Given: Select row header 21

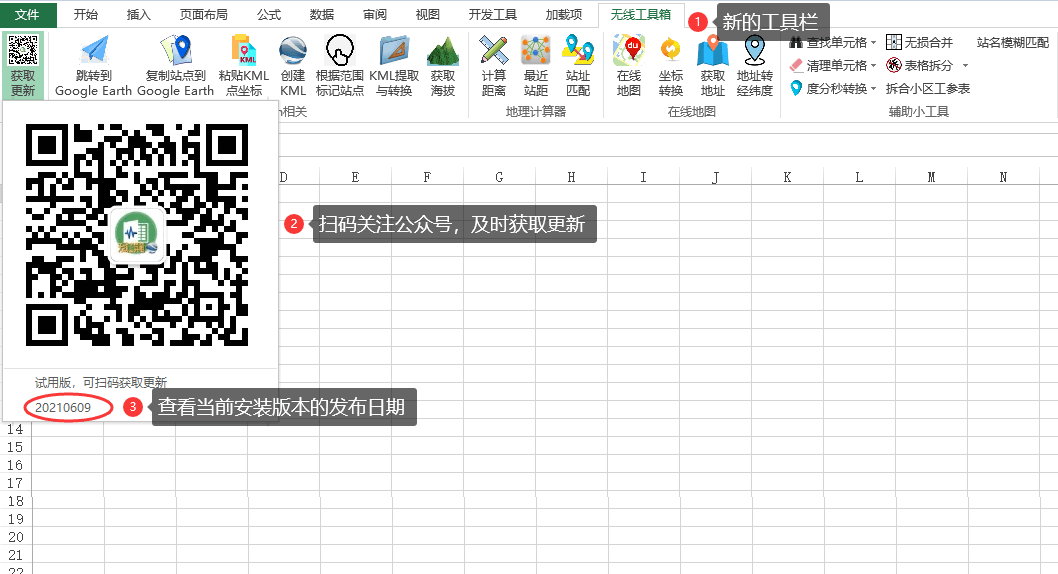Looking at the screenshot, I should (15, 555).
